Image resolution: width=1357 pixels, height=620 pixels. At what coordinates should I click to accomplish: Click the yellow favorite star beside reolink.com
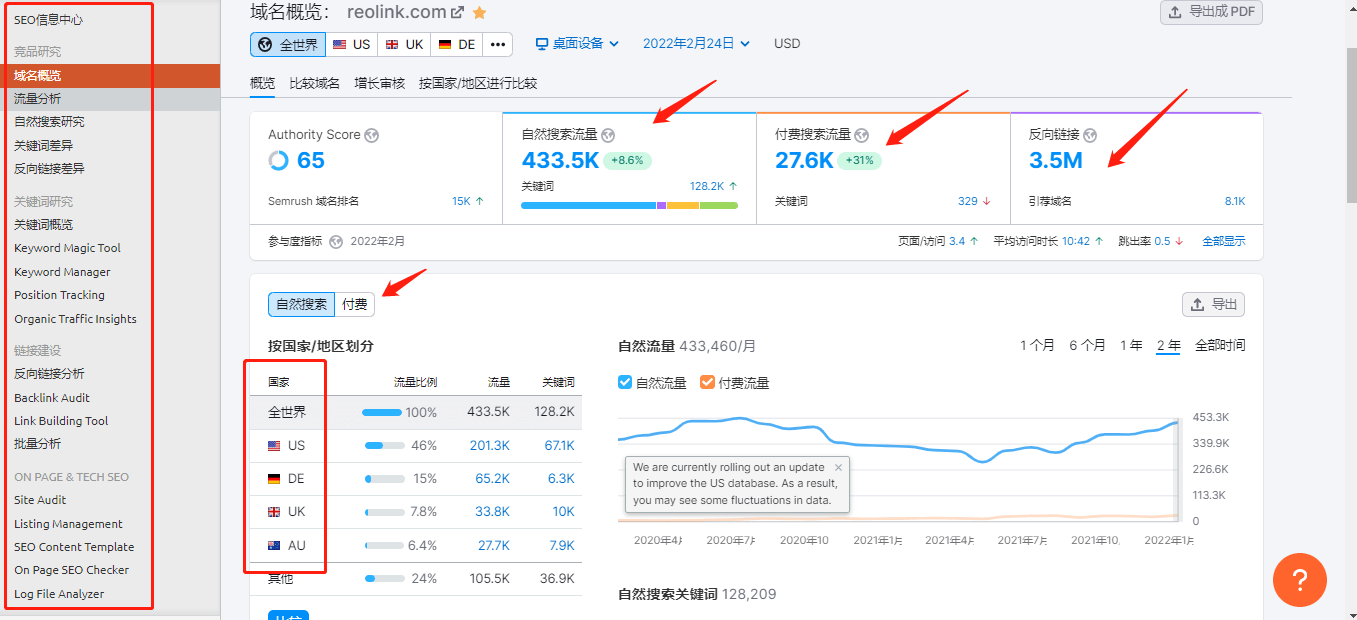pyautogui.click(x=480, y=13)
